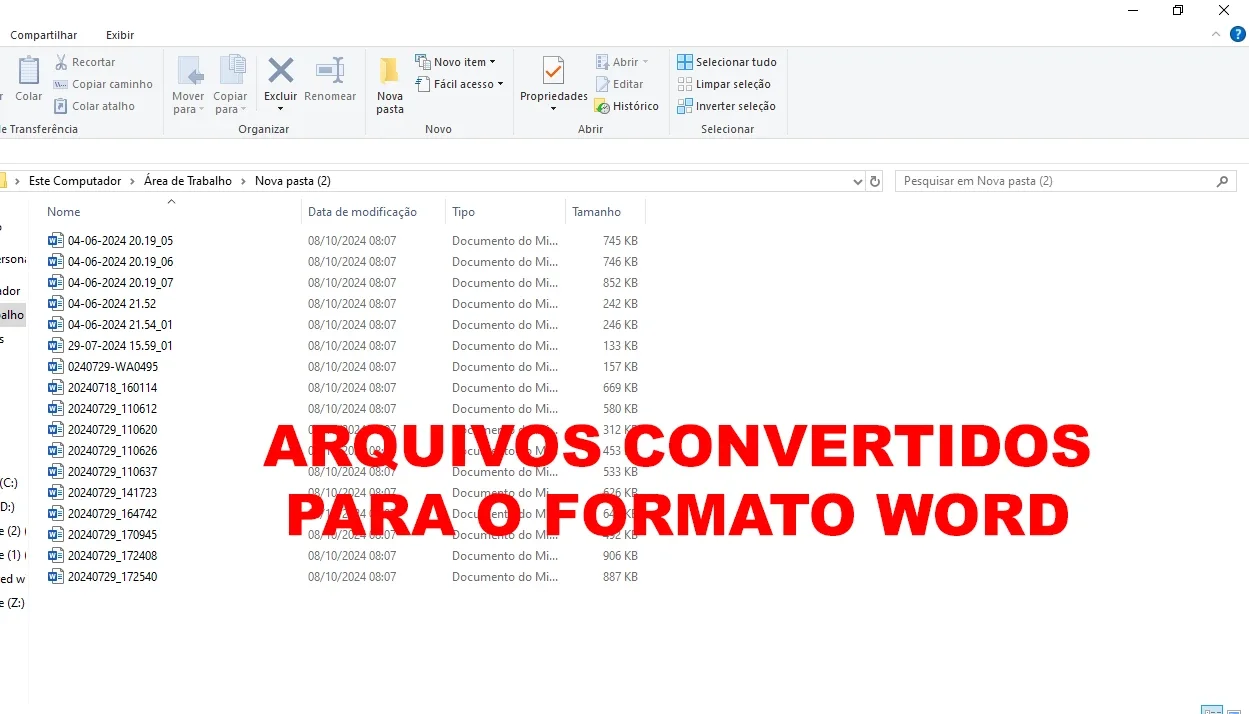The width and height of the screenshot is (1249, 714).
Task: Expand the Propriedades dropdown arrow
Action: point(553,109)
